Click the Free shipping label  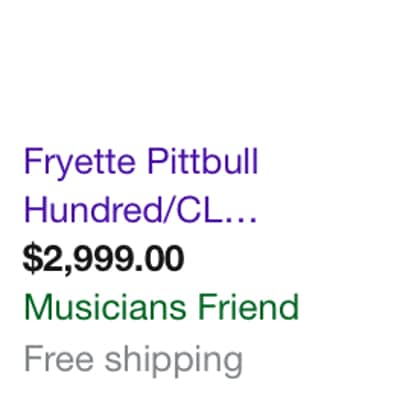133,361
